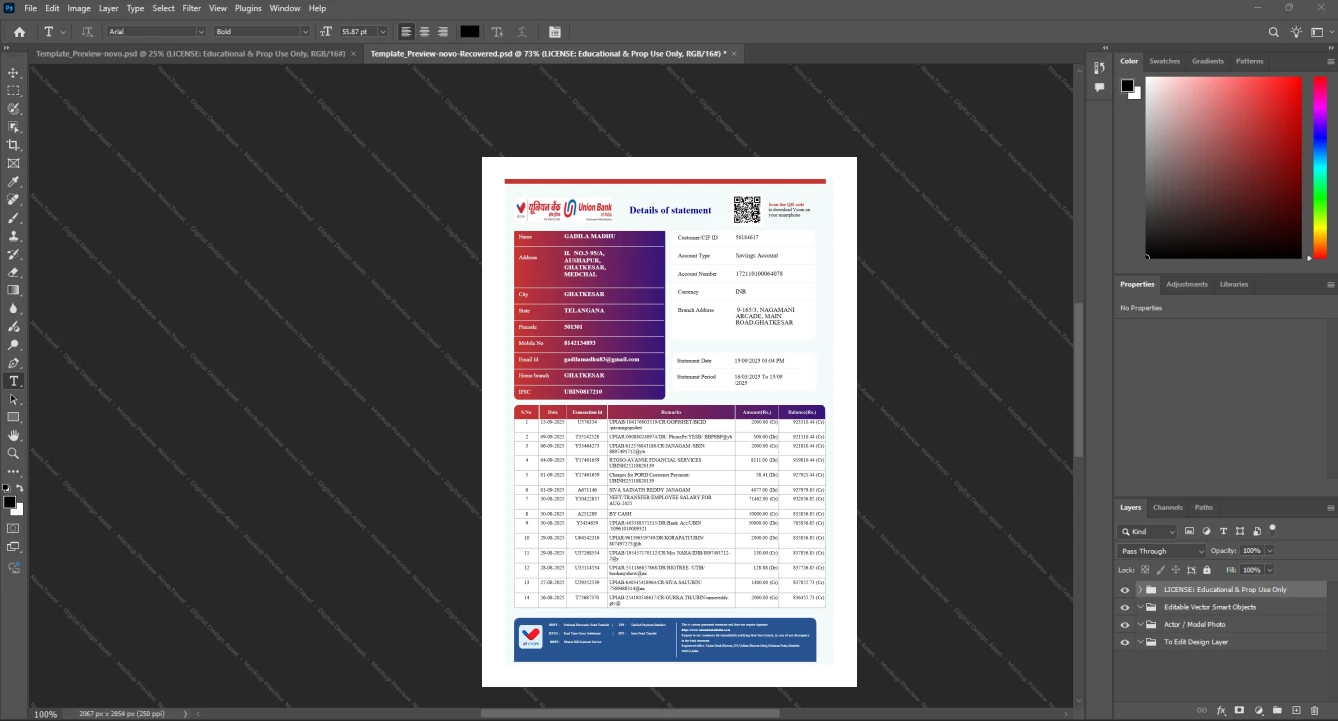Click Create new layer icon
The height and width of the screenshot is (721, 1338).
click(1297, 710)
